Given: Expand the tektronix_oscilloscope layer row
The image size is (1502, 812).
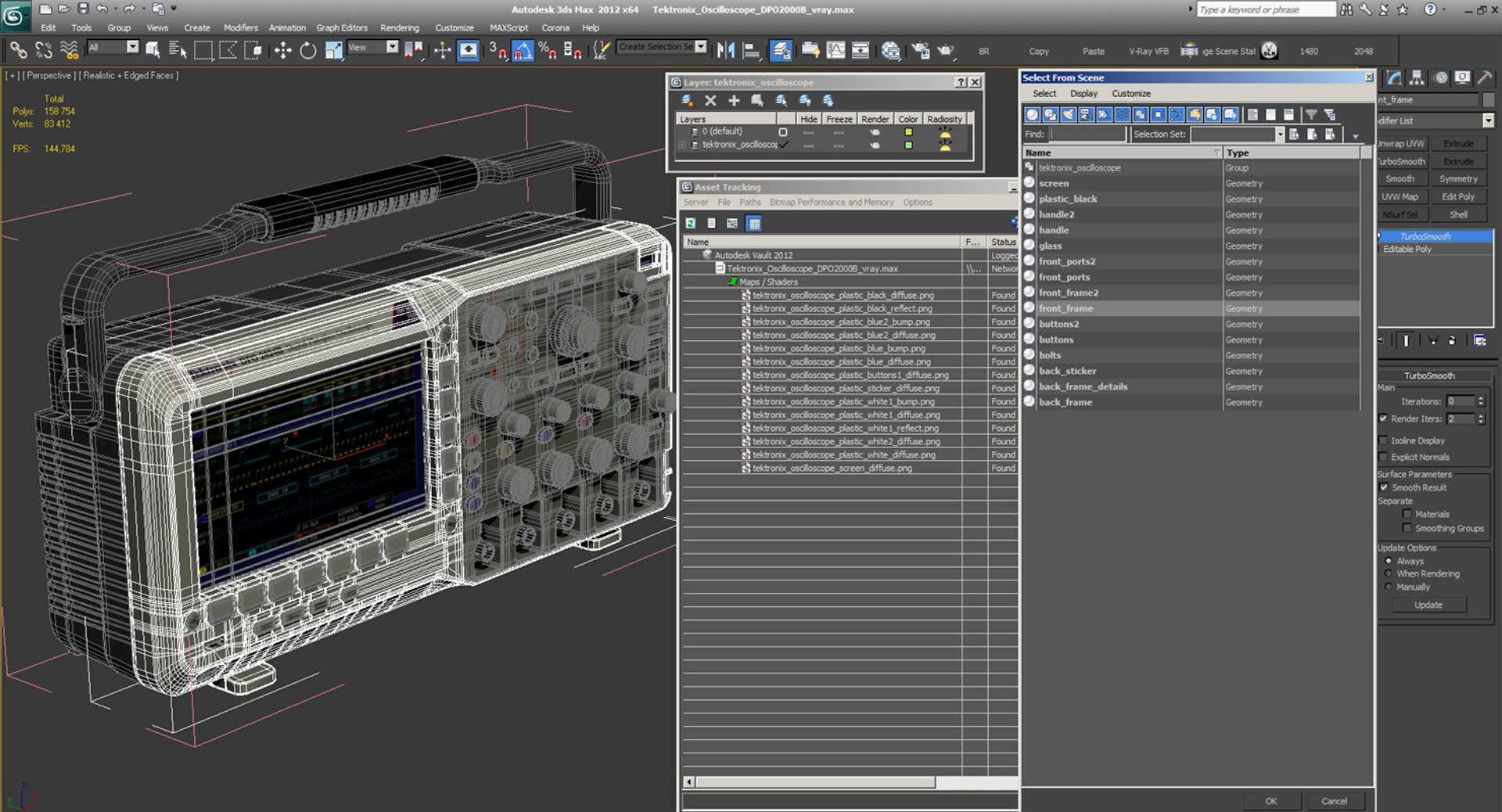Looking at the screenshot, I should click(682, 145).
